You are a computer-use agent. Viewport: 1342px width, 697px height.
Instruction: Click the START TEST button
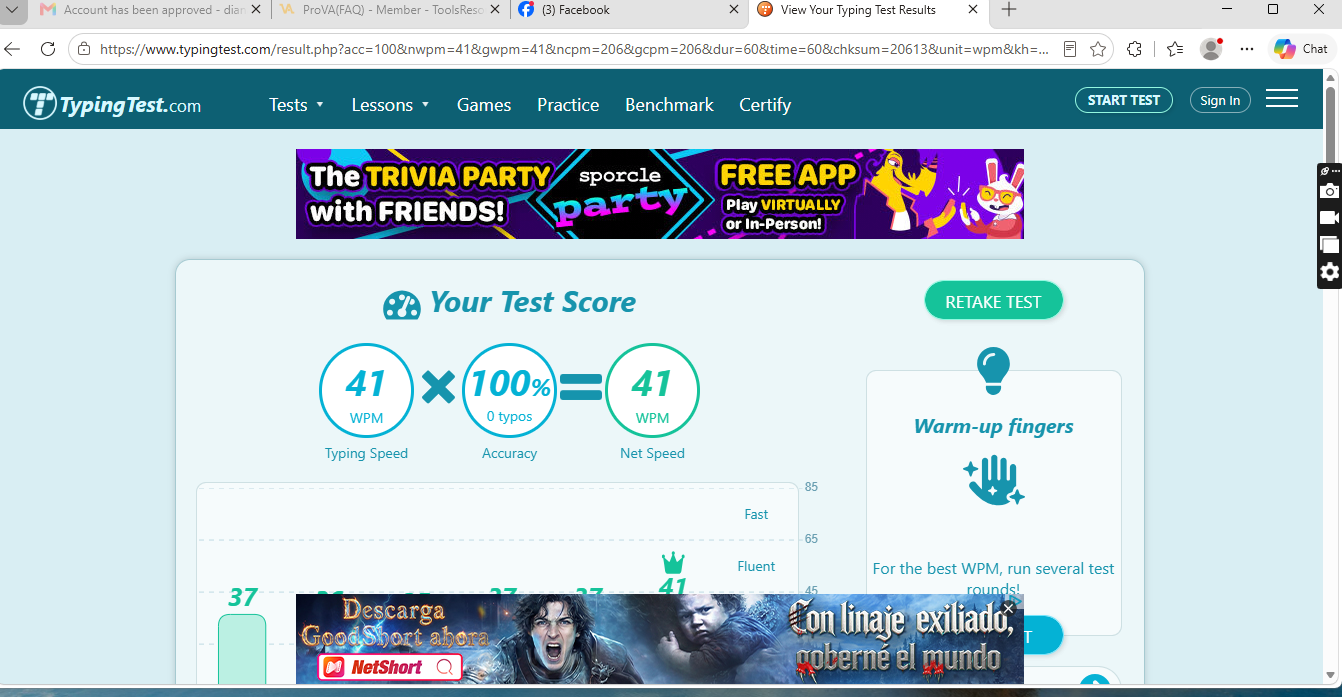pyautogui.click(x=1123, y=100)
